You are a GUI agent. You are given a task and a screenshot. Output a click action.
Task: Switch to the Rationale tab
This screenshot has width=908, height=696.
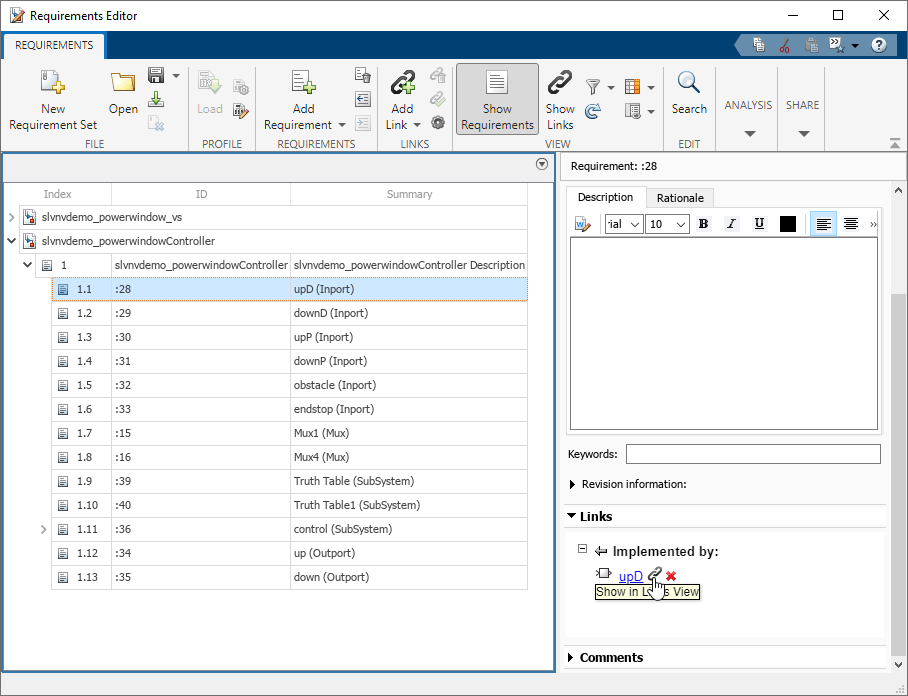click(x=679, y=197)
